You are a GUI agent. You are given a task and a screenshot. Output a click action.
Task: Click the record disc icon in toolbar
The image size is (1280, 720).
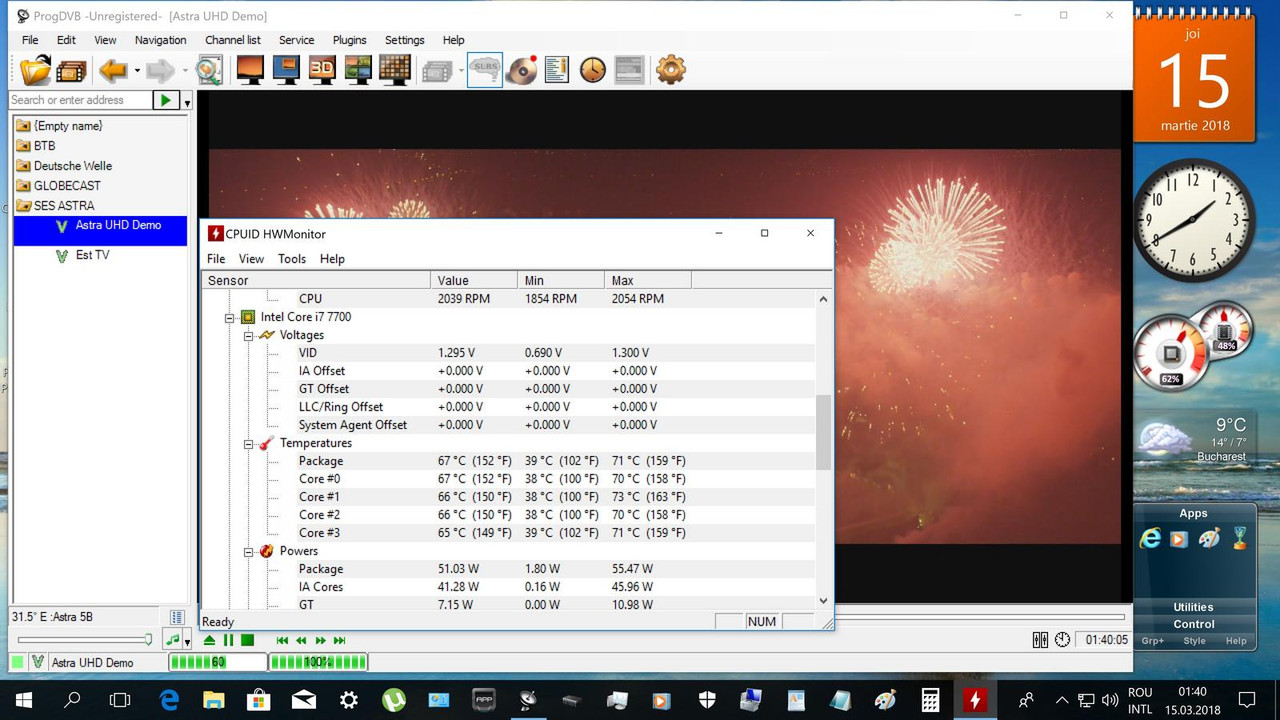(x=522, y=70)
